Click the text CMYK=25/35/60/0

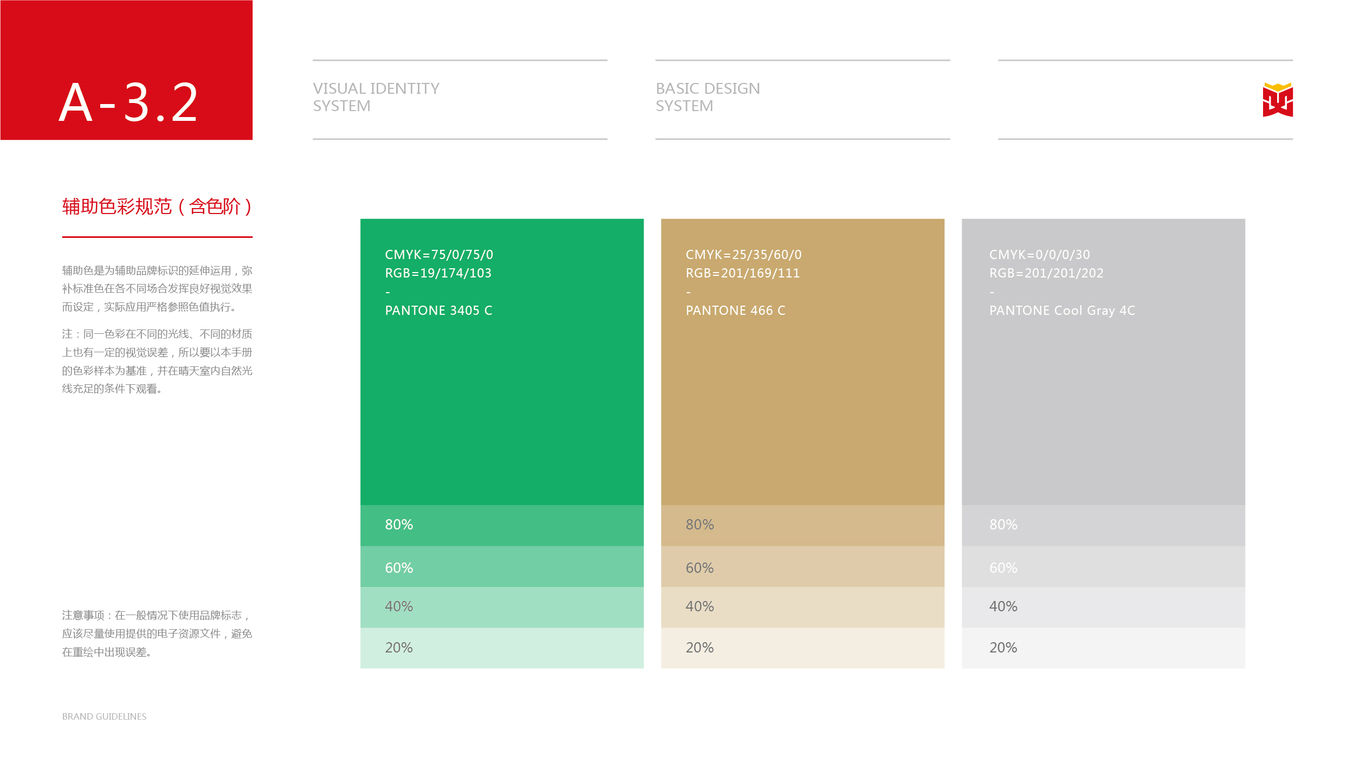tap(744, 255)
